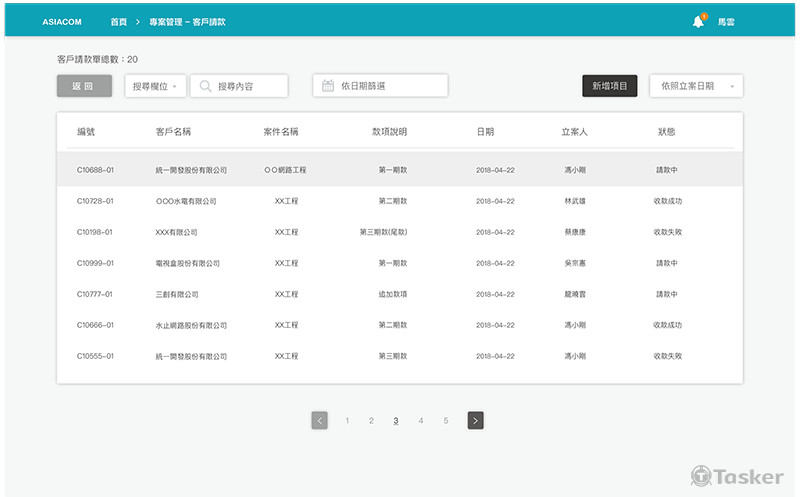Go to previous page with left arrow

(319, 421)
